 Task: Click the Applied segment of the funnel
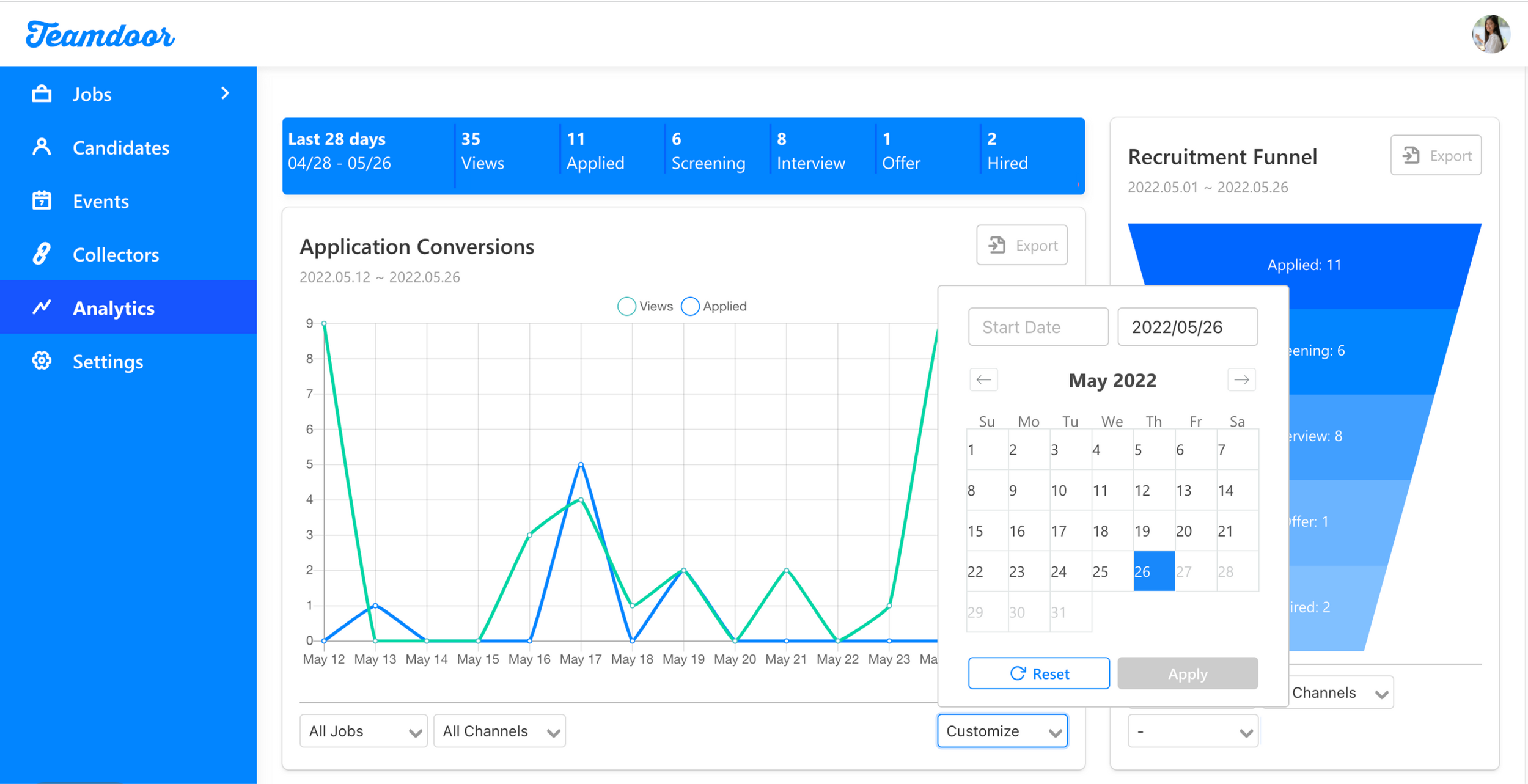pyautogui.click(x=1304, y=265)
